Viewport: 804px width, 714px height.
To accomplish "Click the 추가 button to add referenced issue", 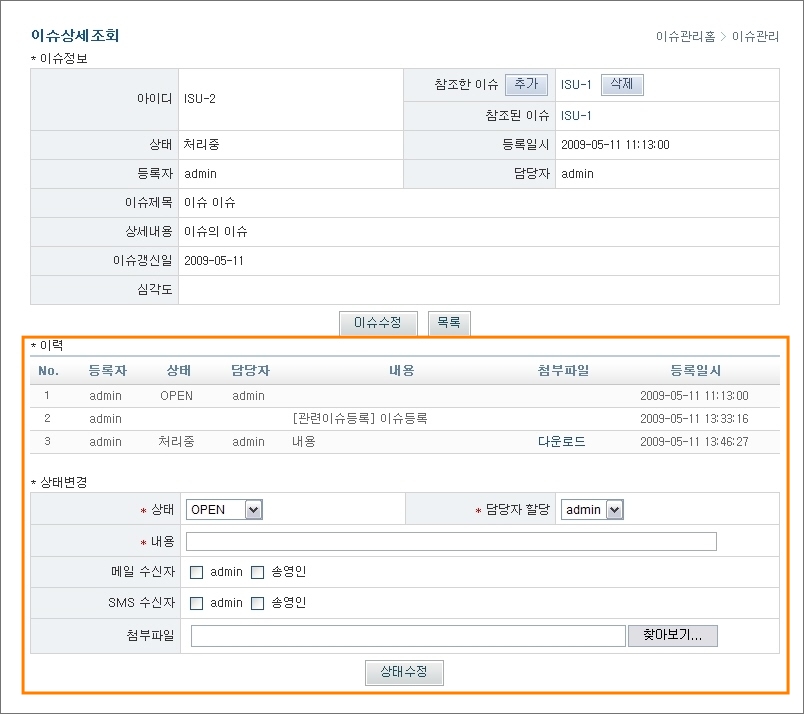I will point(525,84).
